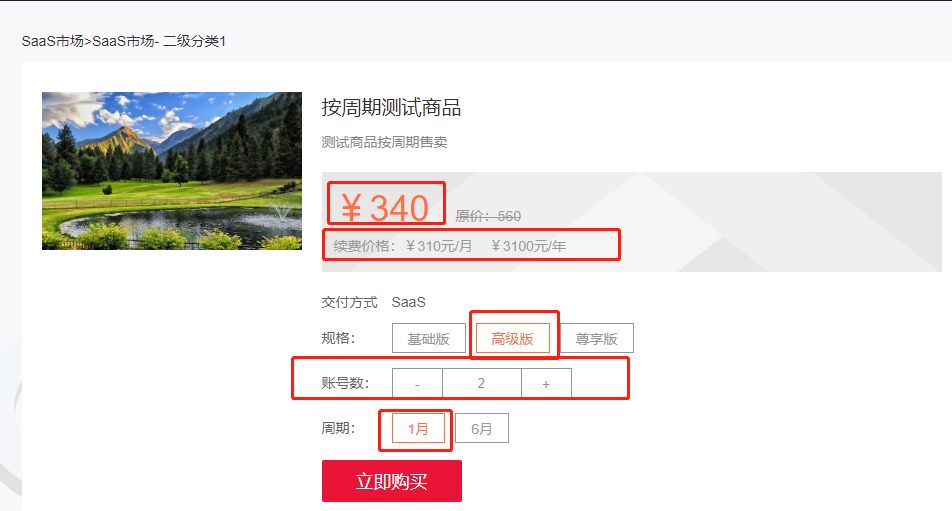Click the 账号数 label

click(x=345, y=384)
